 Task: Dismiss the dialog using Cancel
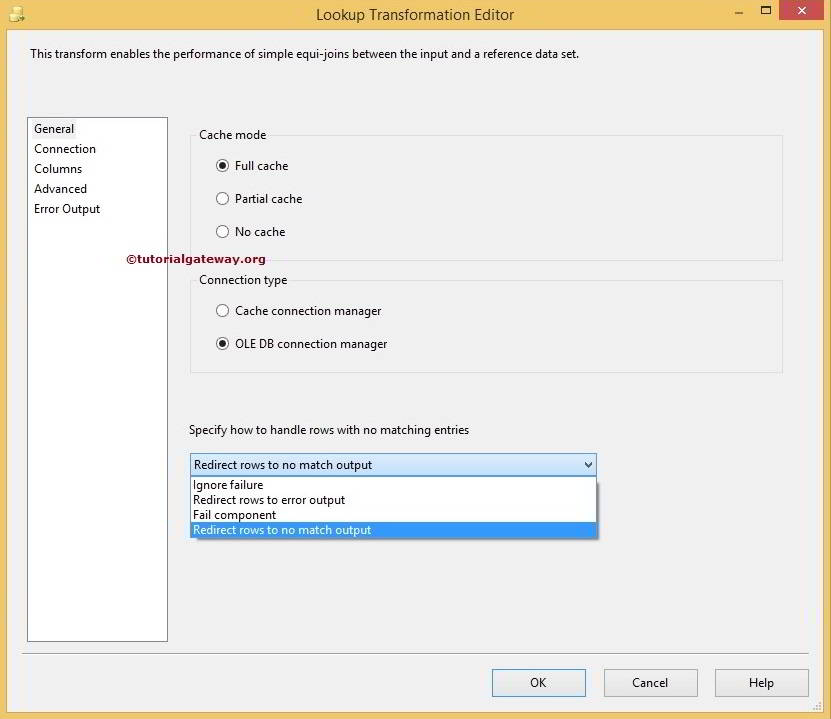click(x=650, y=682)
